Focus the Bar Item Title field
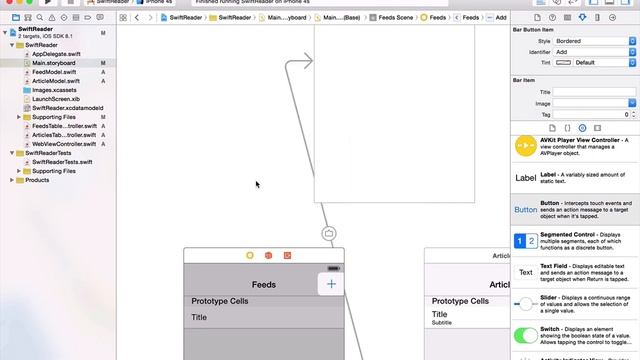The image size is (640, 360). point(594,92)
